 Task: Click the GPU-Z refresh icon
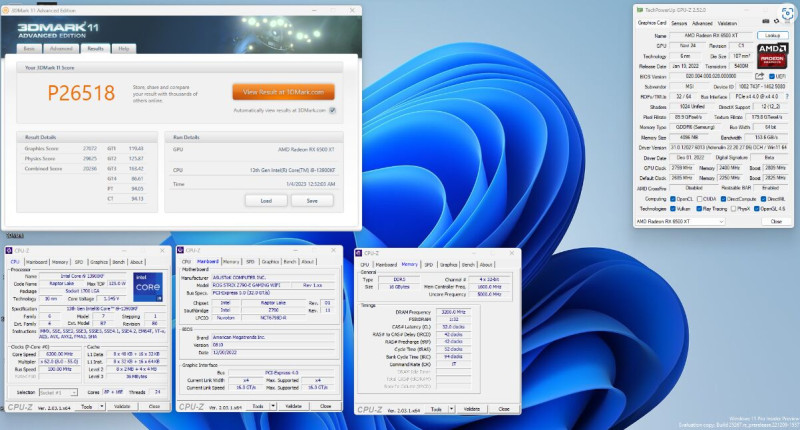(x=777, y=21)
